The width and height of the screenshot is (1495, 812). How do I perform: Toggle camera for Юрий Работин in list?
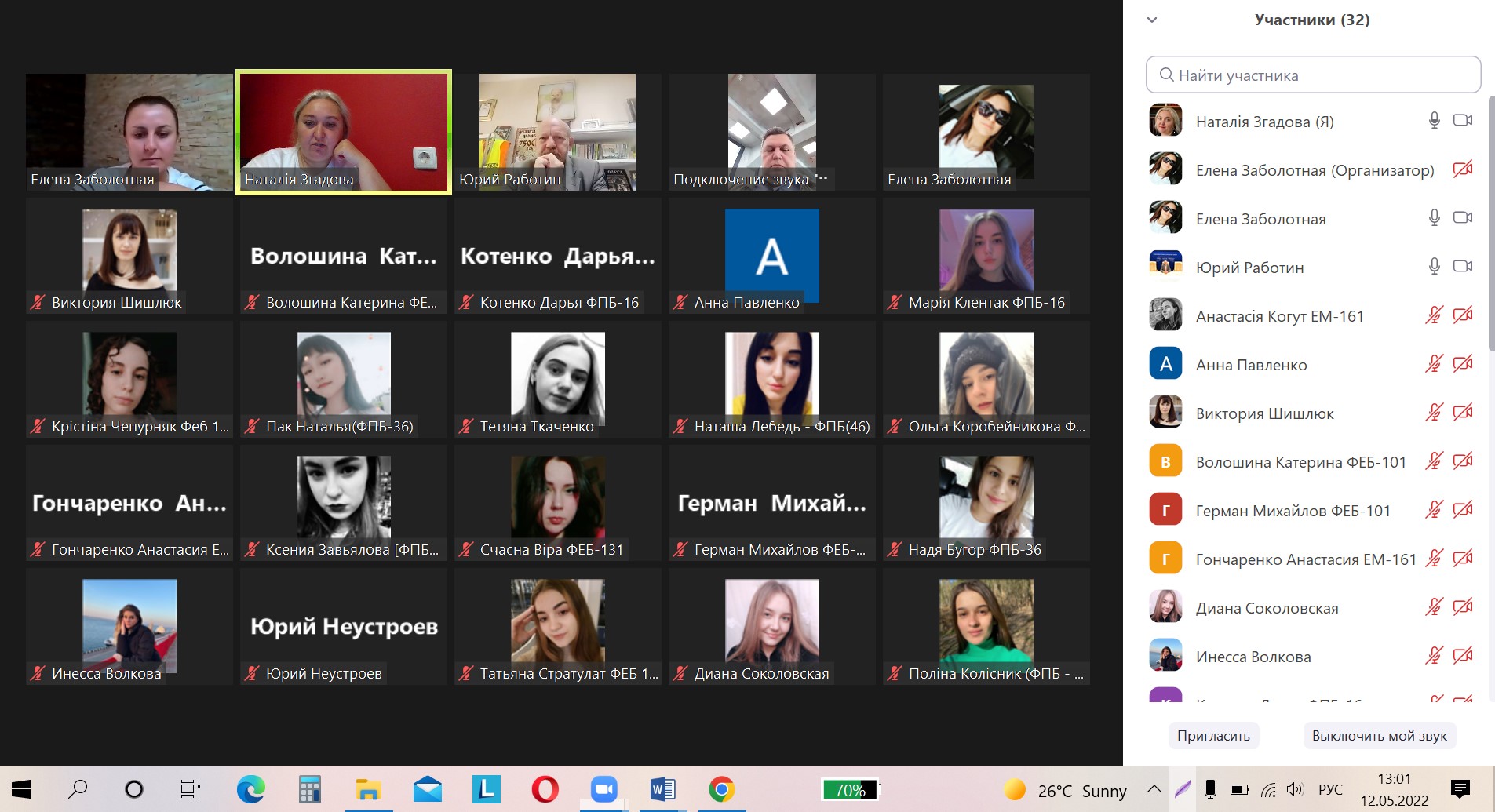click(1462, 267)
